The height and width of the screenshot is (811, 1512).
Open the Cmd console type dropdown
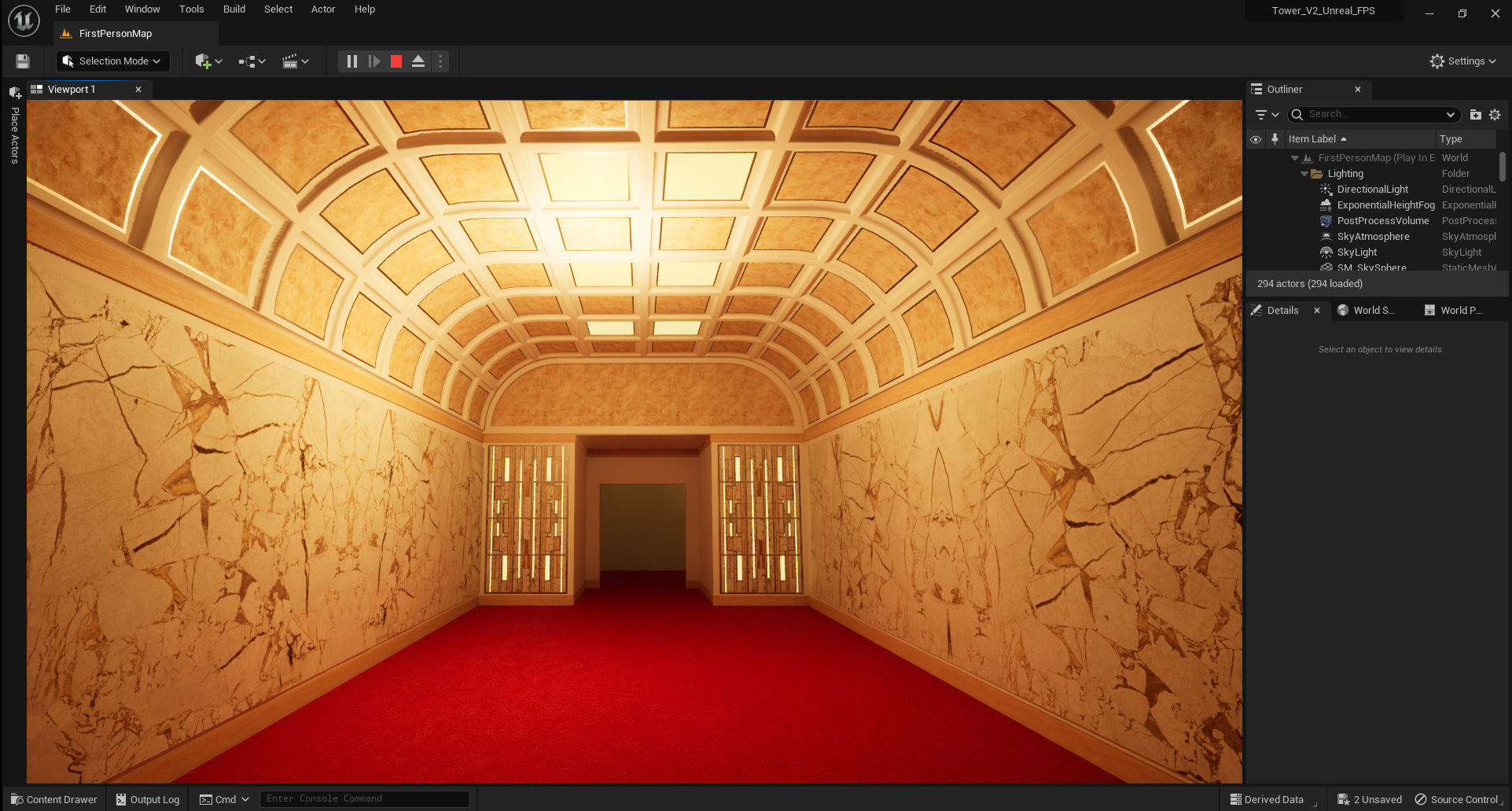pos(224,800)
